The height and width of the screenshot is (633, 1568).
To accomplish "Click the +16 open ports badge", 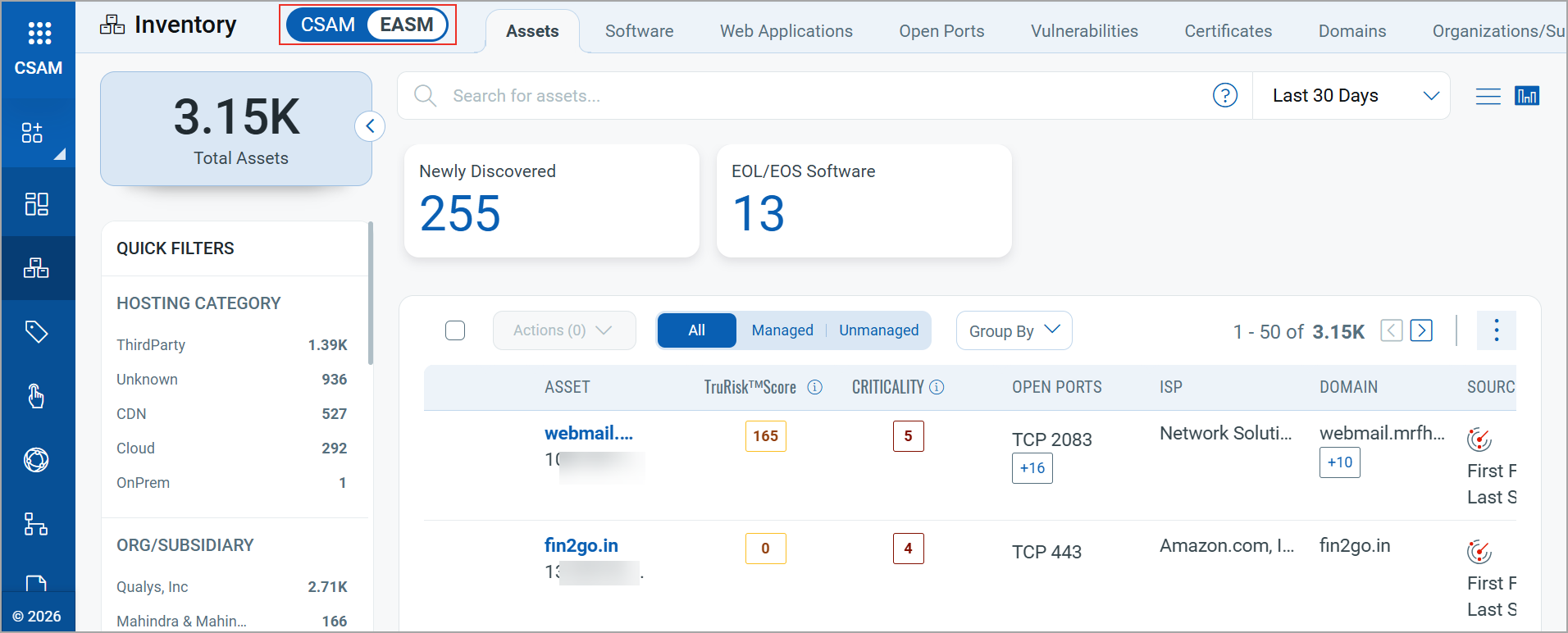I will tap(1032, 468).
